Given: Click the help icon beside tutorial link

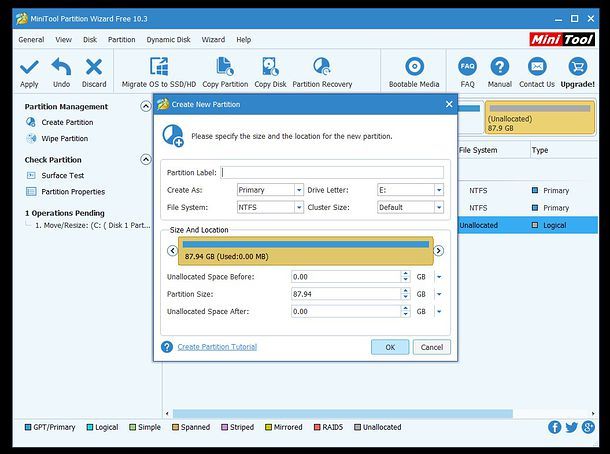Looking at the screenshot, I should point(167,347).
